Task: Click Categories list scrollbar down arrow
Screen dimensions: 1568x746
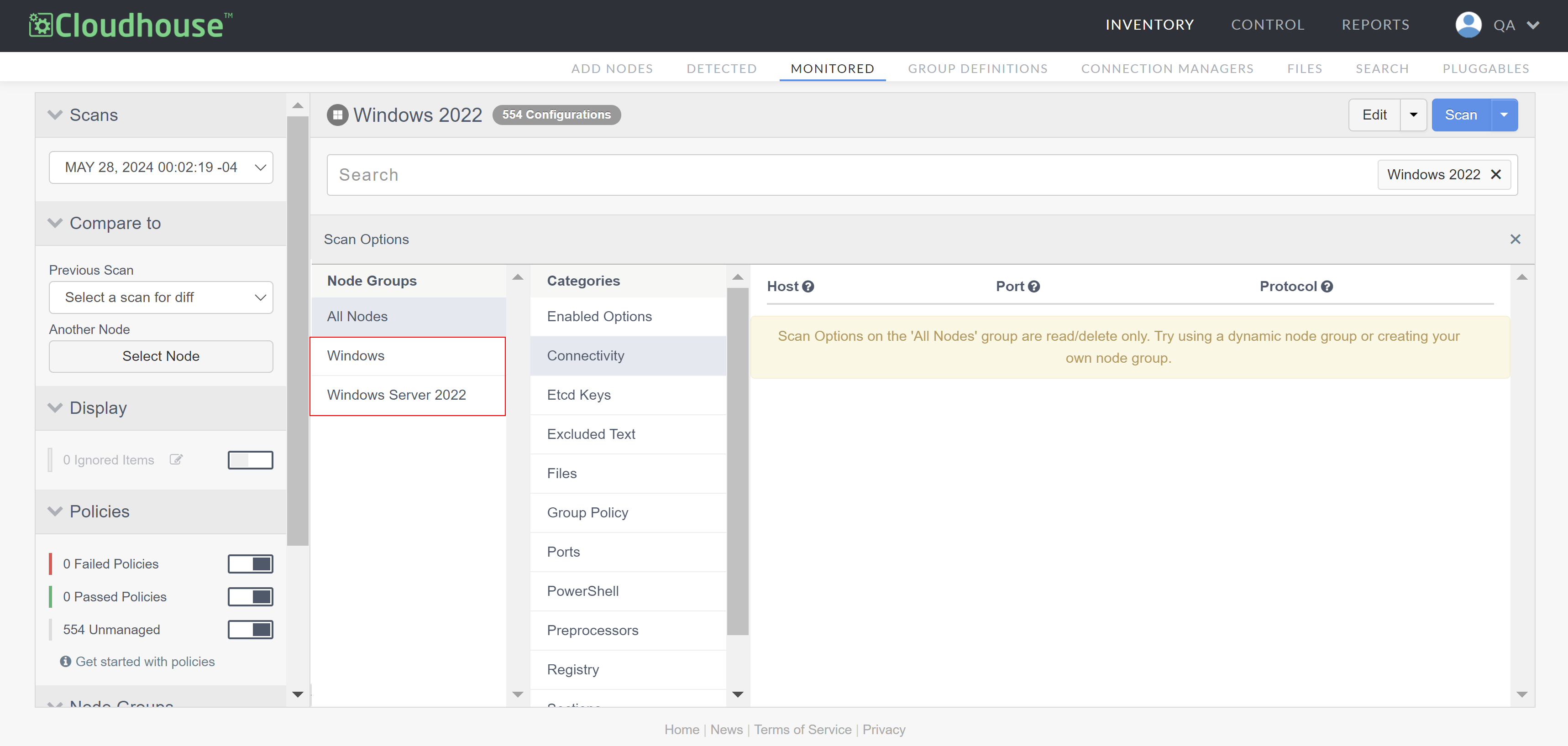Action: tap(738, 694)
